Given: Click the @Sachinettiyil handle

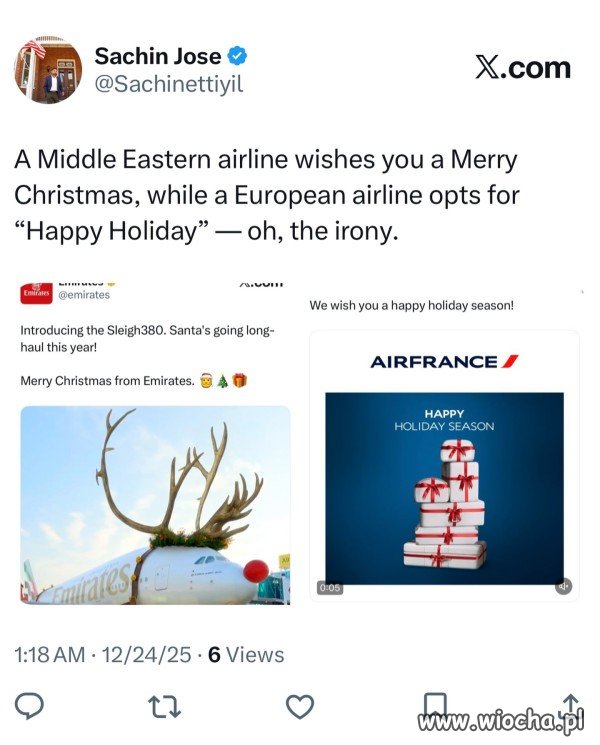Looking at the screenshot, I should pos(168,84).
